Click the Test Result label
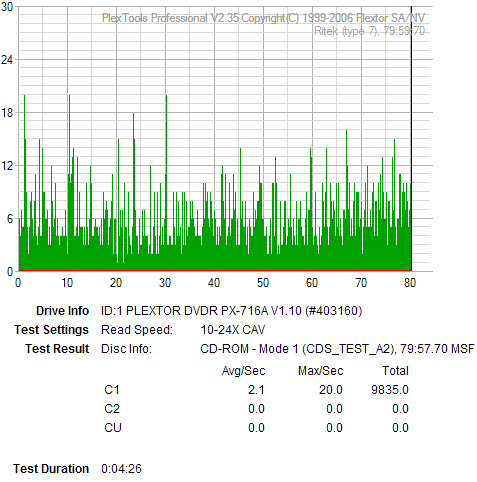Screen dimensions: 477x482 point(57,349)
